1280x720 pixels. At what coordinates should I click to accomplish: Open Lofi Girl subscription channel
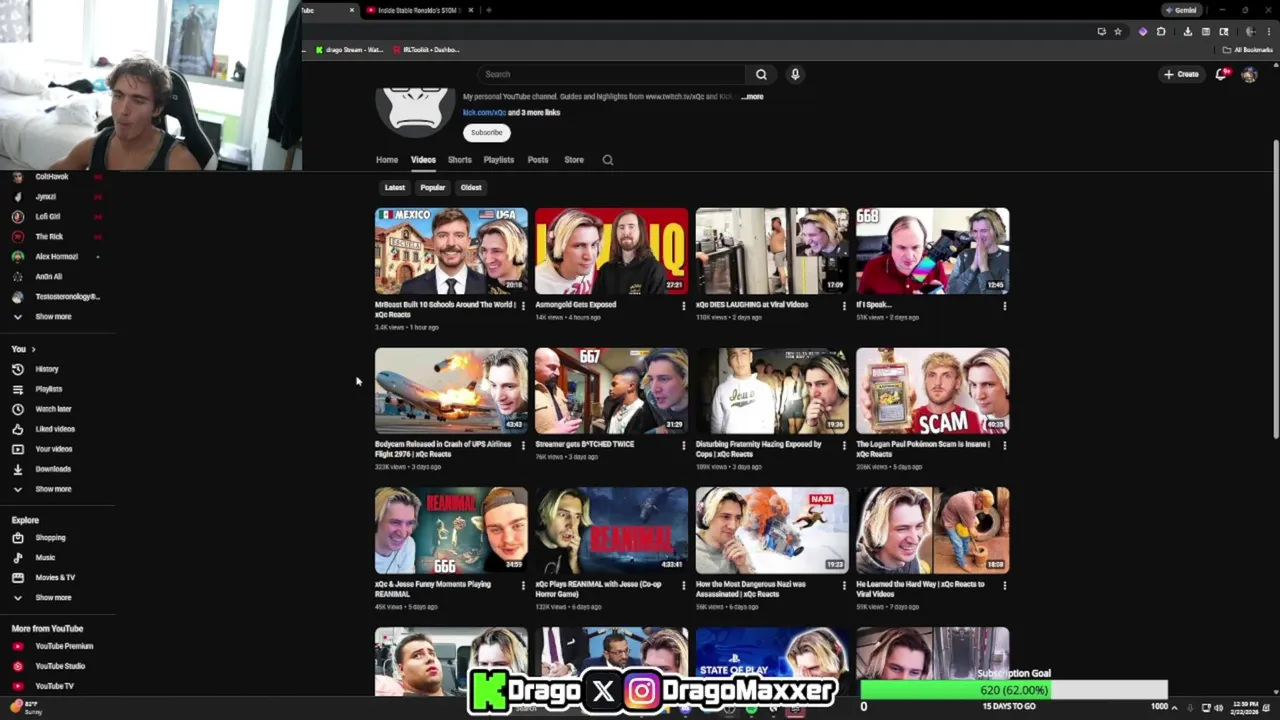click(48, 217)
